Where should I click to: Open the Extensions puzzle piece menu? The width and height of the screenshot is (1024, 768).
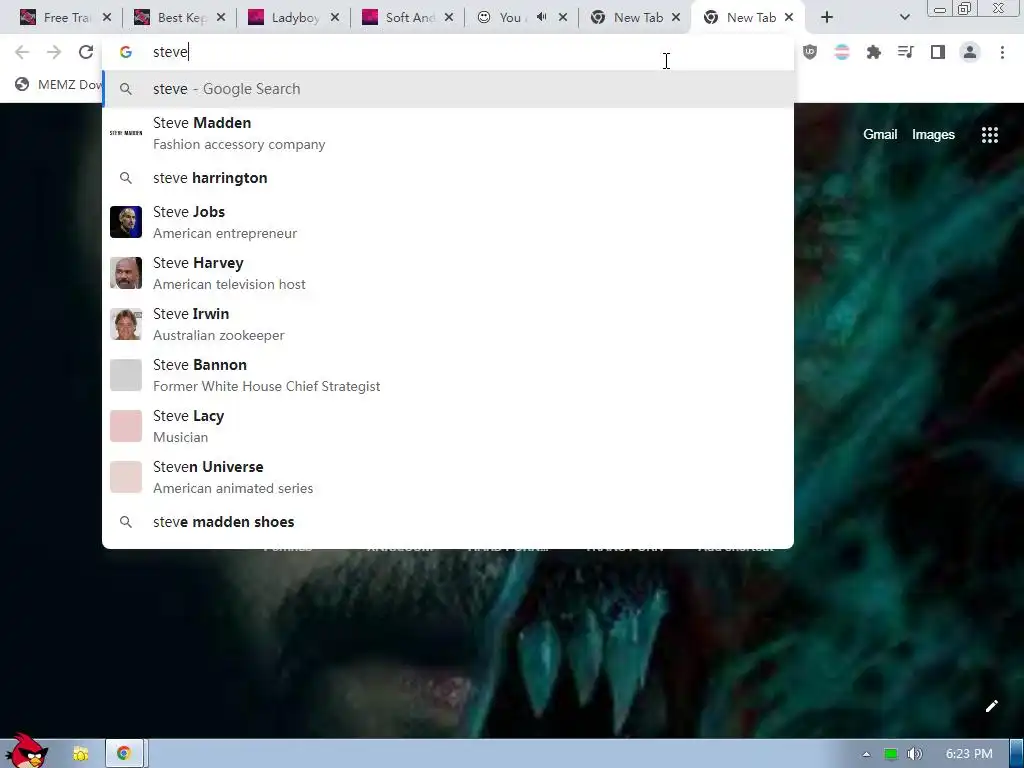coord(874,52)
